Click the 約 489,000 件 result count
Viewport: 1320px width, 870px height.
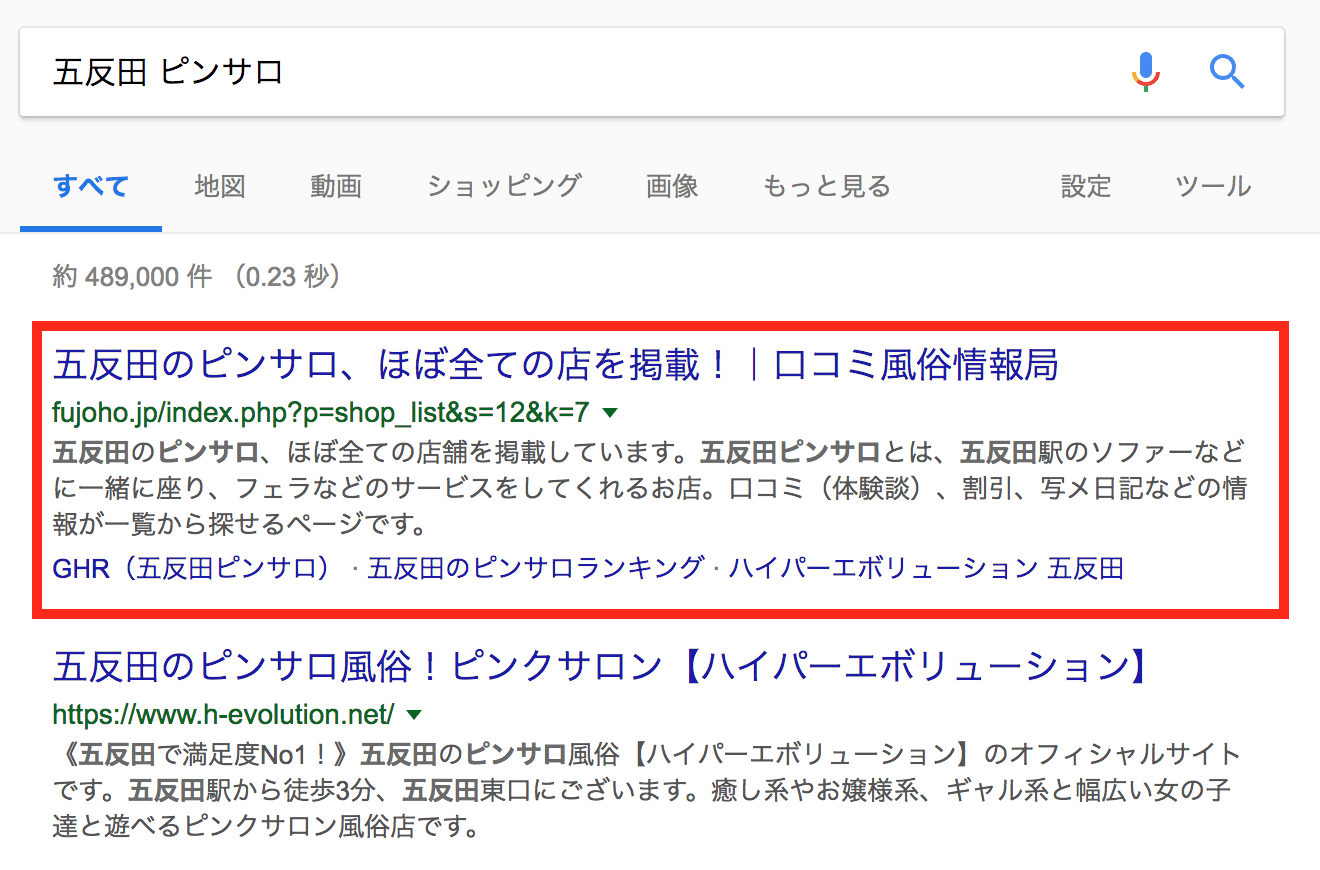(132, 277)
